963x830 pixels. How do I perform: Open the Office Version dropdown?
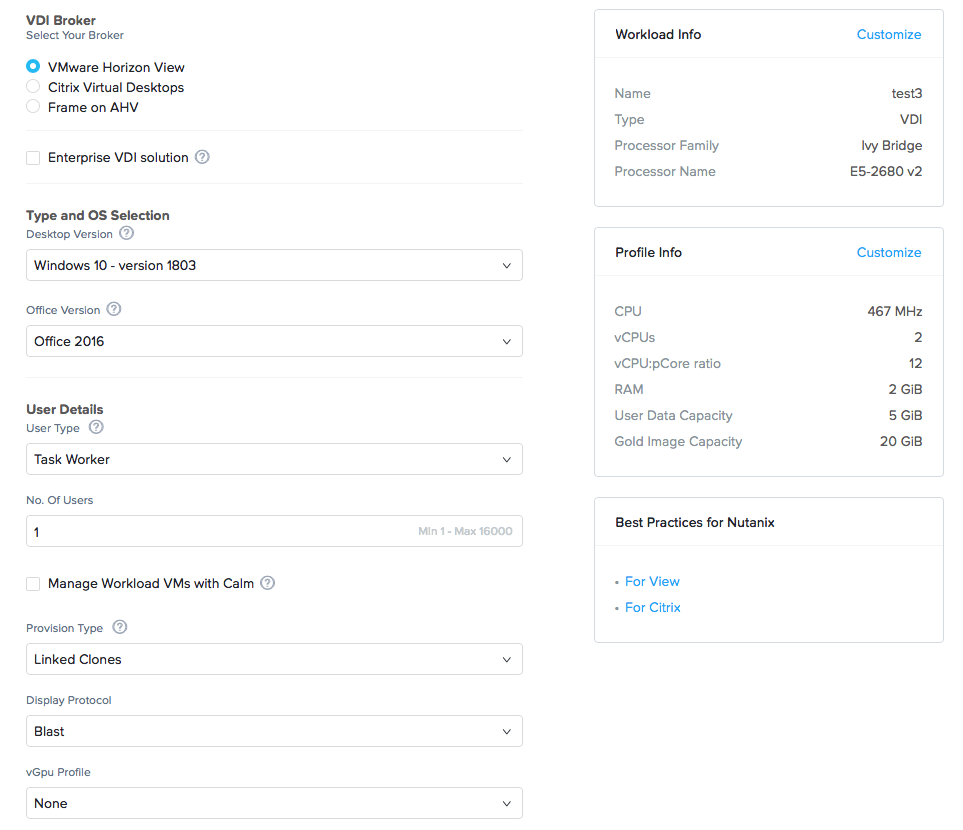pyautogui.click(x=274, y=341)
